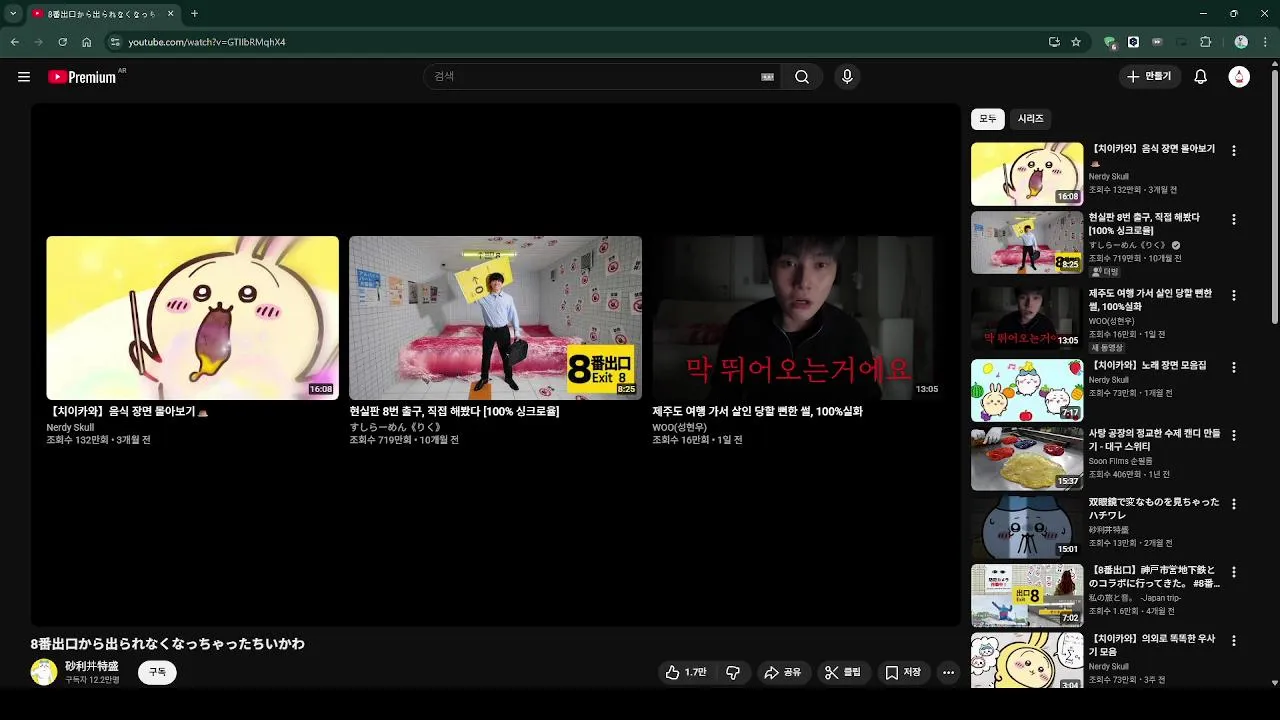Open sidebar 双眼鏡 ハチワレ video thumbnail
1280x720 pixels.
tap(1027, 527)
